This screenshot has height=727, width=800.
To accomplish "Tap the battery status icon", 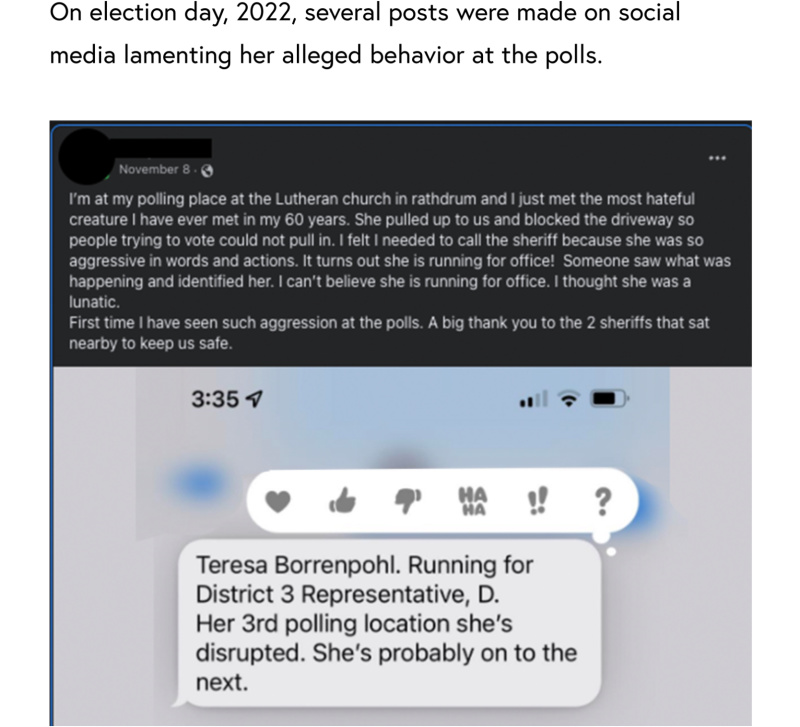I will [609, 398].
